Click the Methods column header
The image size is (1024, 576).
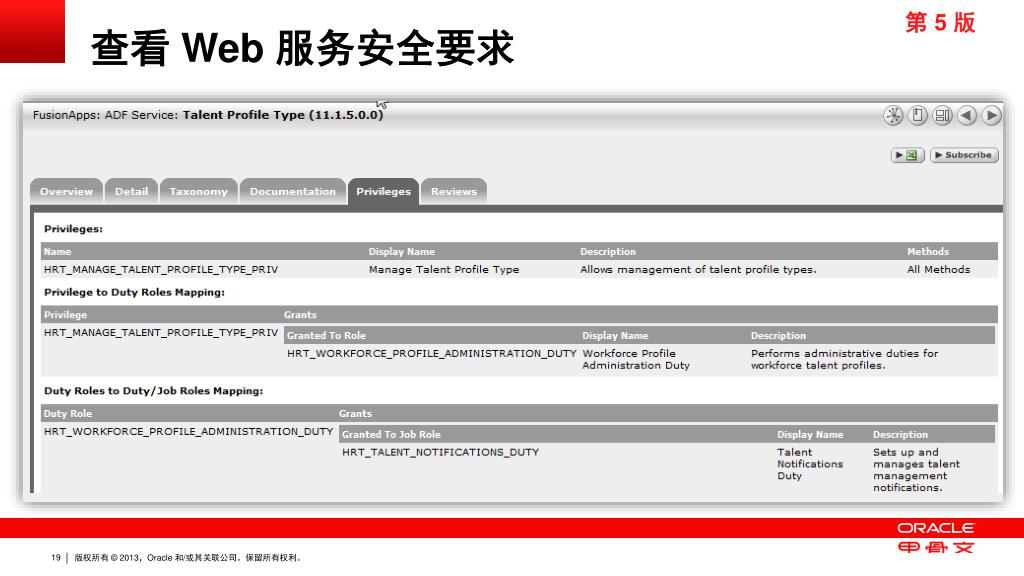coord(928,251)
